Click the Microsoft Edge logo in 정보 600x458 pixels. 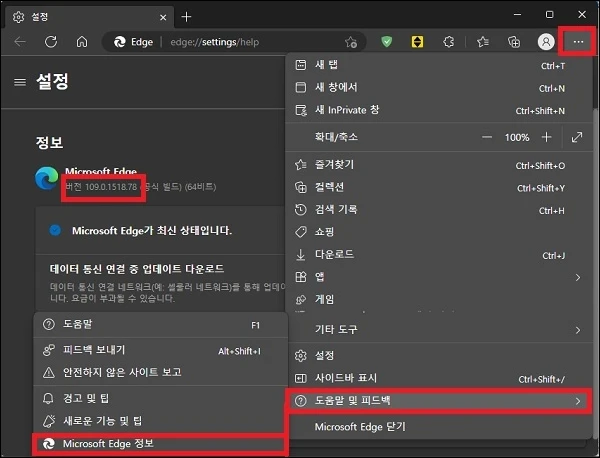pyautogui.click(x=46, y=178)
